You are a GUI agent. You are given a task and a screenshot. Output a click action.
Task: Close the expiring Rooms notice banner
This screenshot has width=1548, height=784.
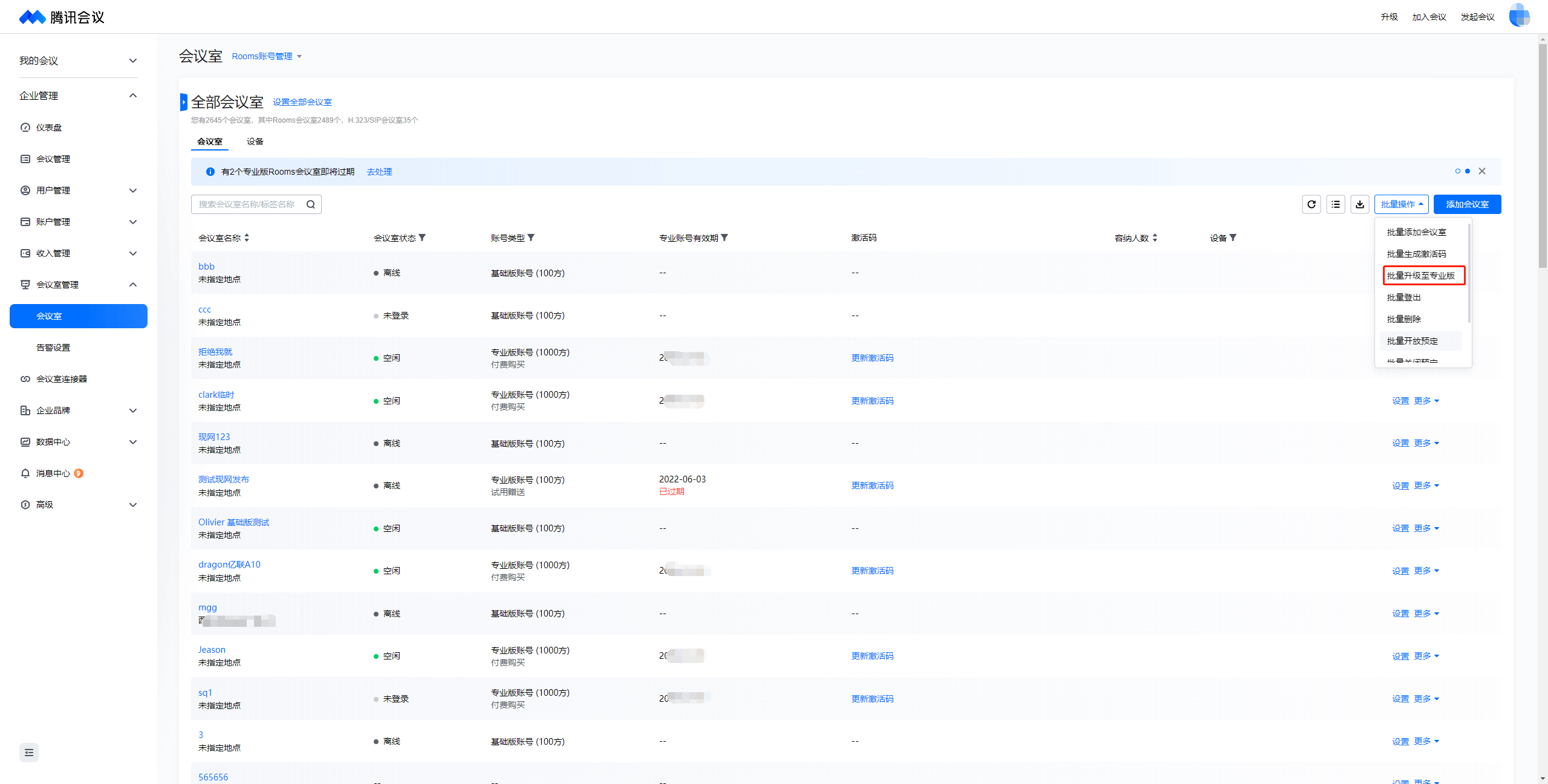click(x=1482, y=171)
